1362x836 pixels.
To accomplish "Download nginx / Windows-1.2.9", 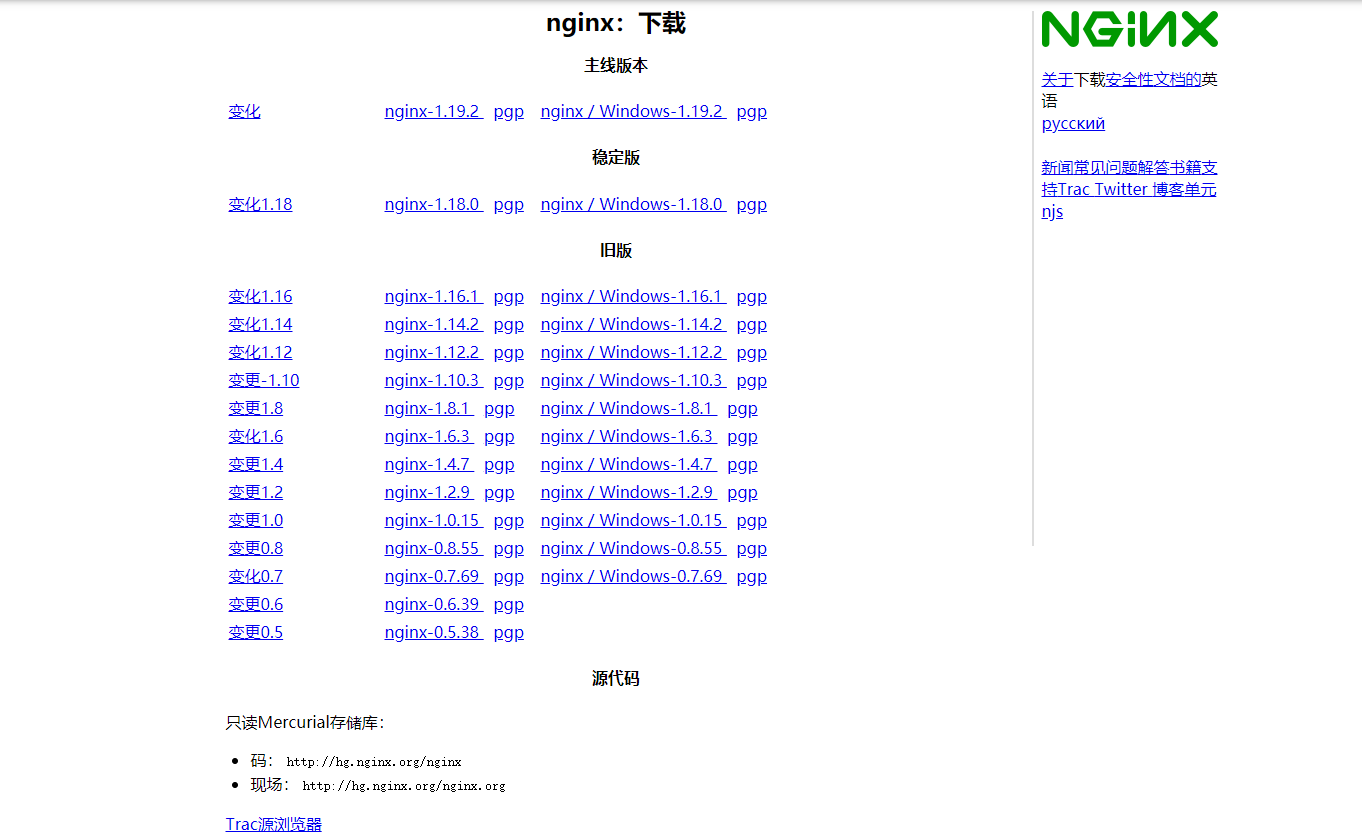I will [628, 492].
